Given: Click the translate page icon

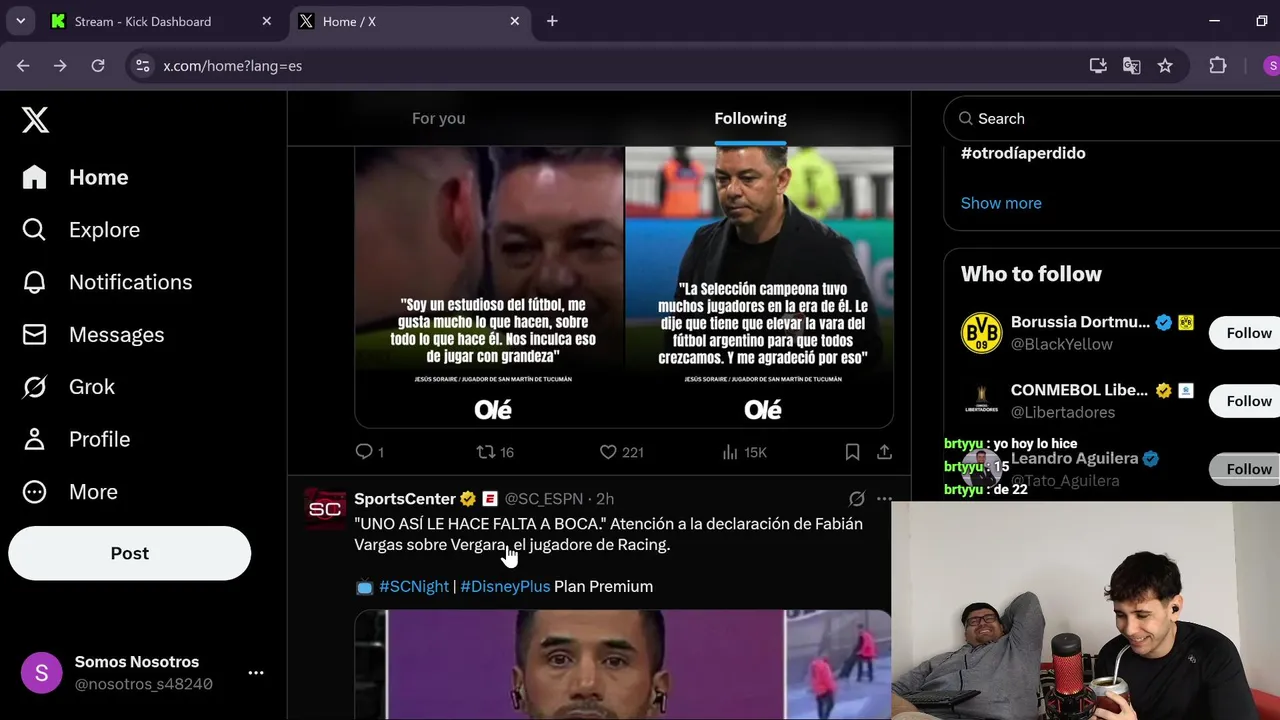Looking at the screenshot, I should coord(1131,66).
